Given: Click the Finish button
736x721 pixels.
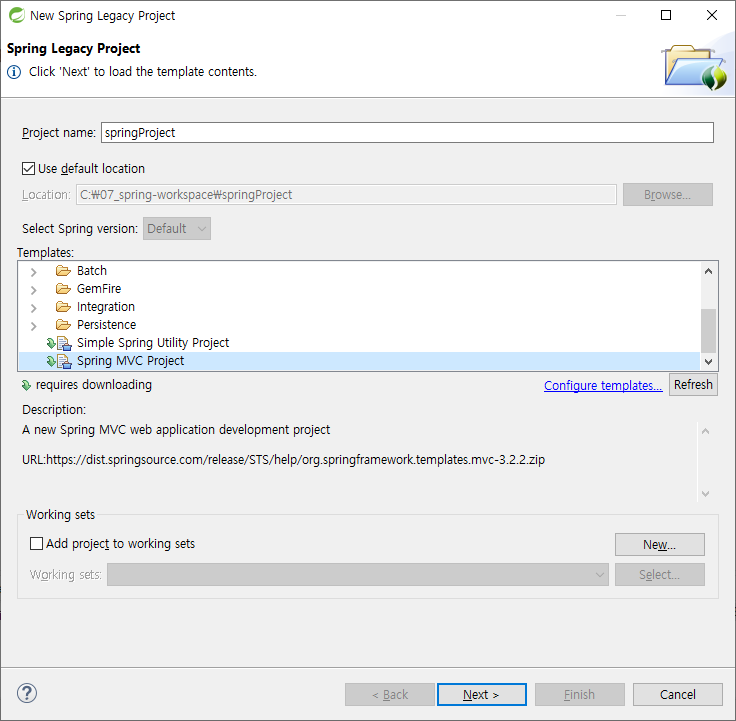Looking at the screenshot, I should click(x=580, y=694).
